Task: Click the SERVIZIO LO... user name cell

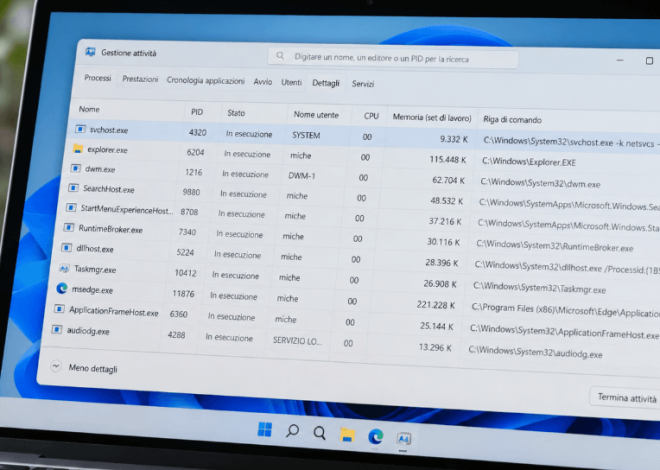Action: coord(297,341)
